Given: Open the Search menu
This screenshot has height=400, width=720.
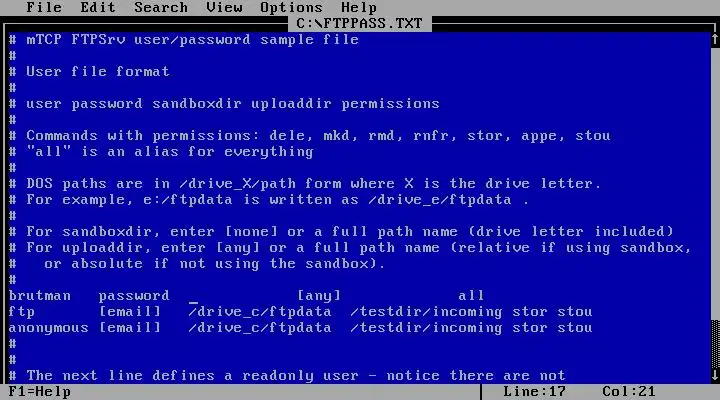Looking at the screenshot, I should [x=161, y=7].
